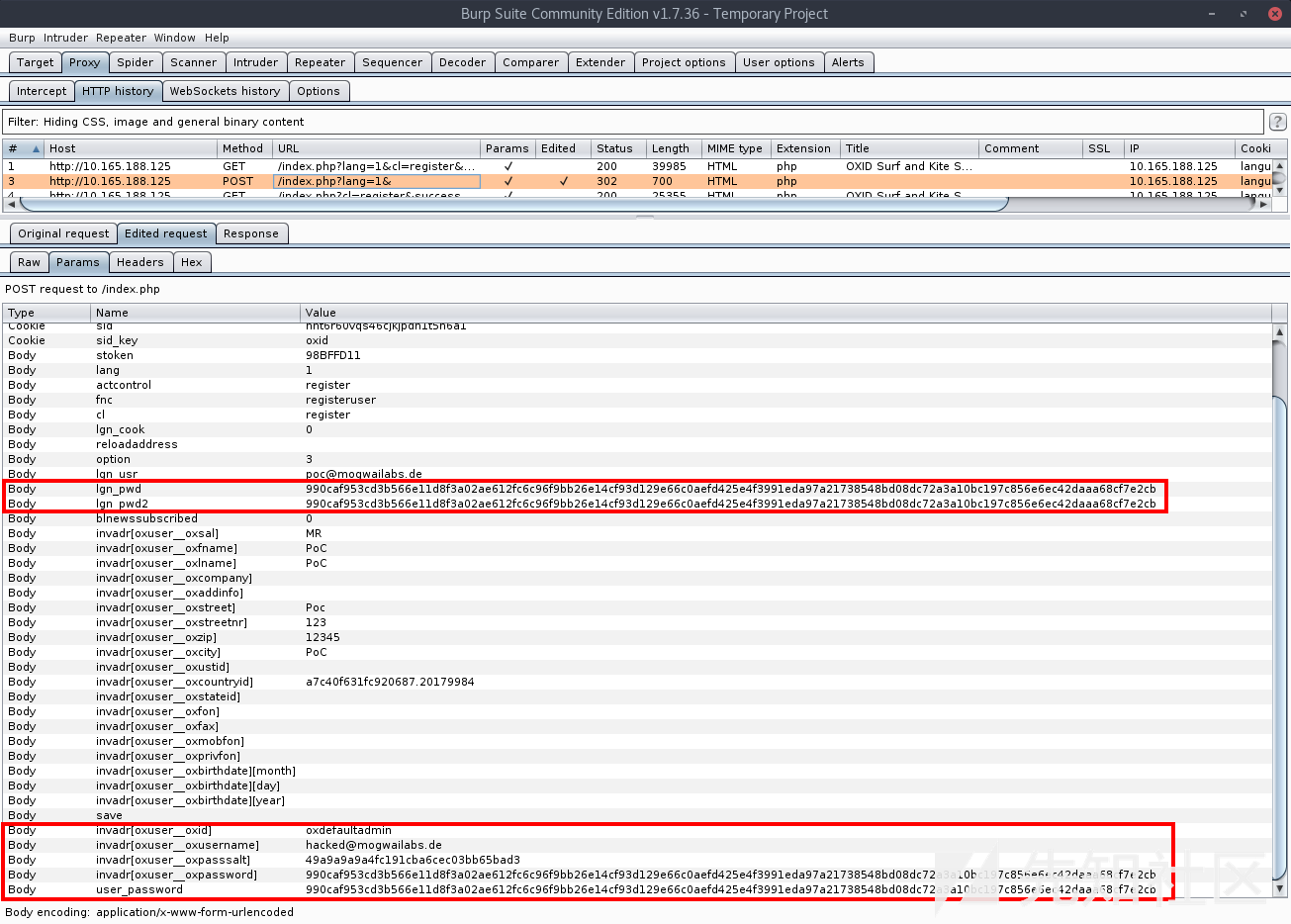Sort history by URL column header
The image size is (1291, 924).
pos(377,148)
